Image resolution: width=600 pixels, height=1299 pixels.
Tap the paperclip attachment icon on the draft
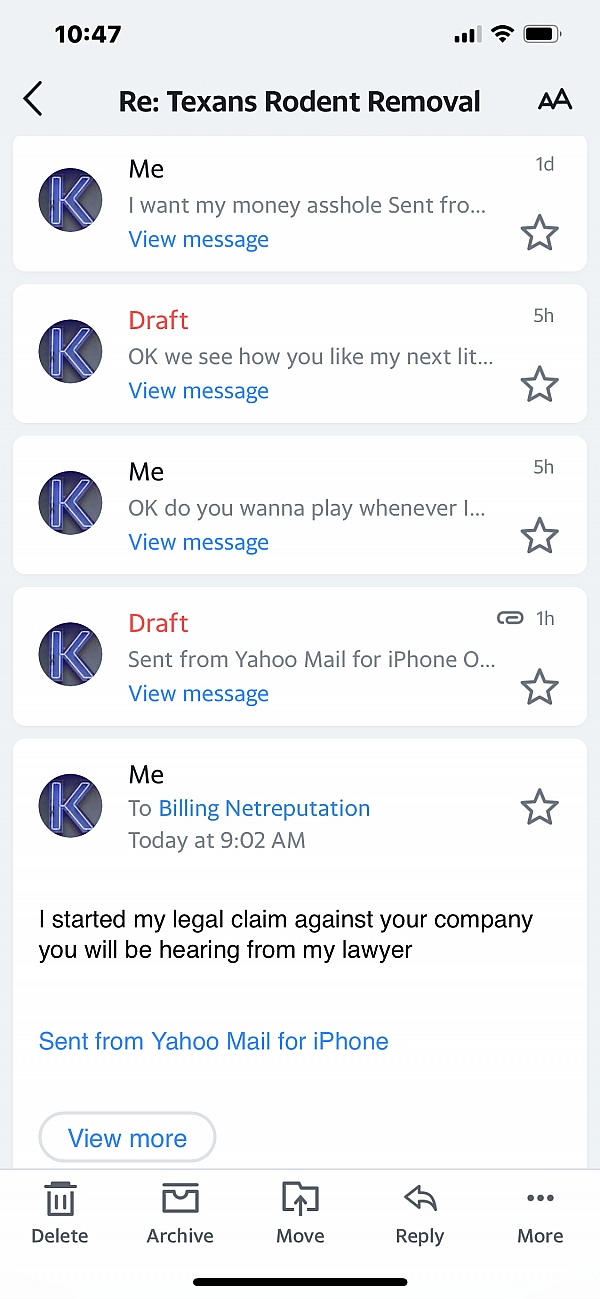point(510,619)
